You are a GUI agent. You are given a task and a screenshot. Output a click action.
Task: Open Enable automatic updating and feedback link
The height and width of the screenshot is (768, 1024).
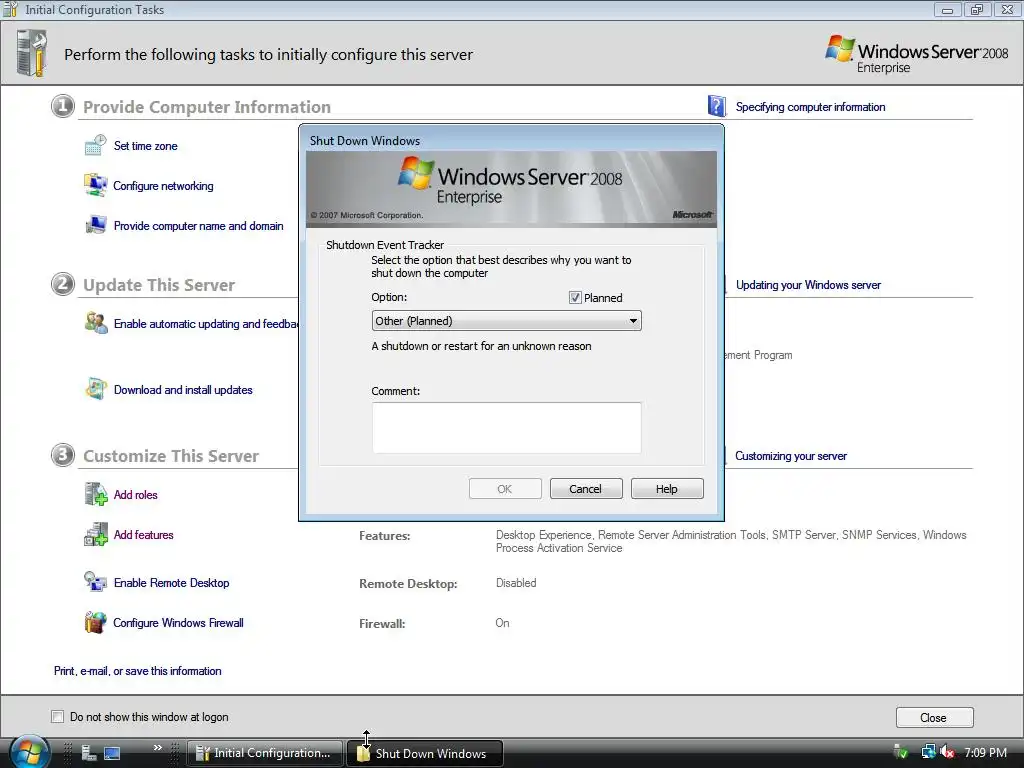coord(206,323)
